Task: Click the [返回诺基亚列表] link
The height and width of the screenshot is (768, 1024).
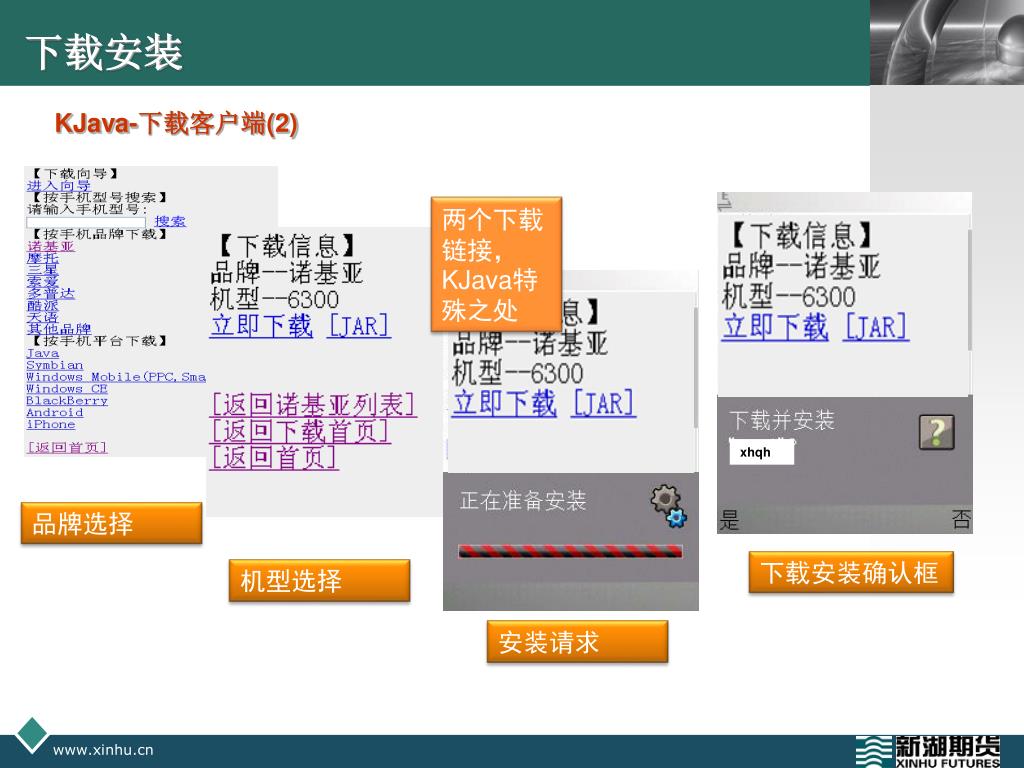Action: pos(313,405)
